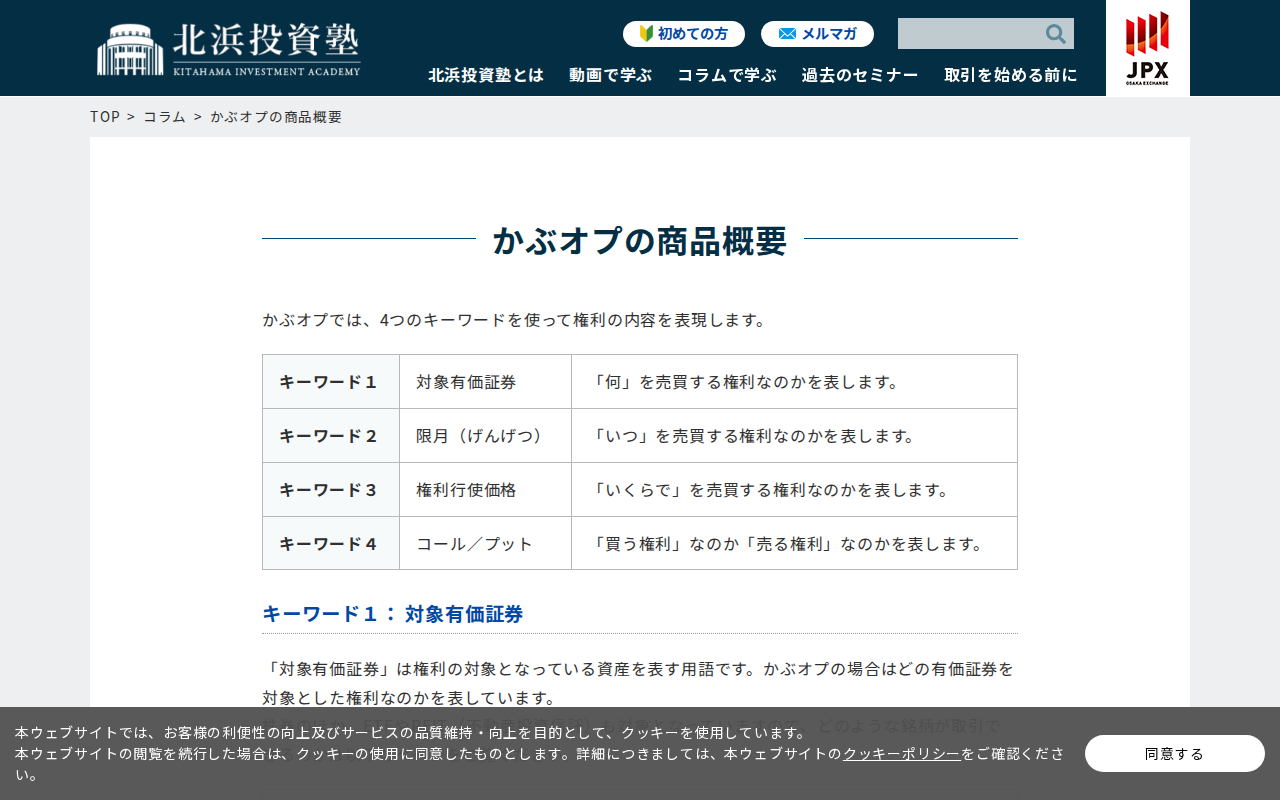The height and width of the screenshot is (800, 1280).
Task: Open the クッキーポリシー link in cookie banner
Action: coord(901,754)
